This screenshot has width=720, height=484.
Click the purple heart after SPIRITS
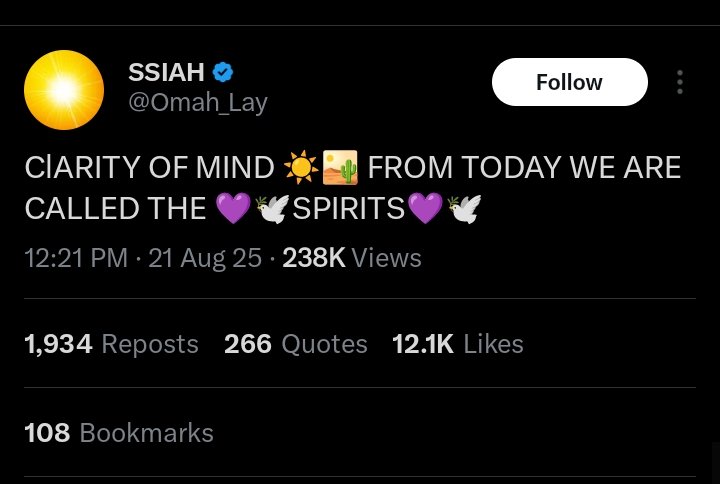(425, 208)
